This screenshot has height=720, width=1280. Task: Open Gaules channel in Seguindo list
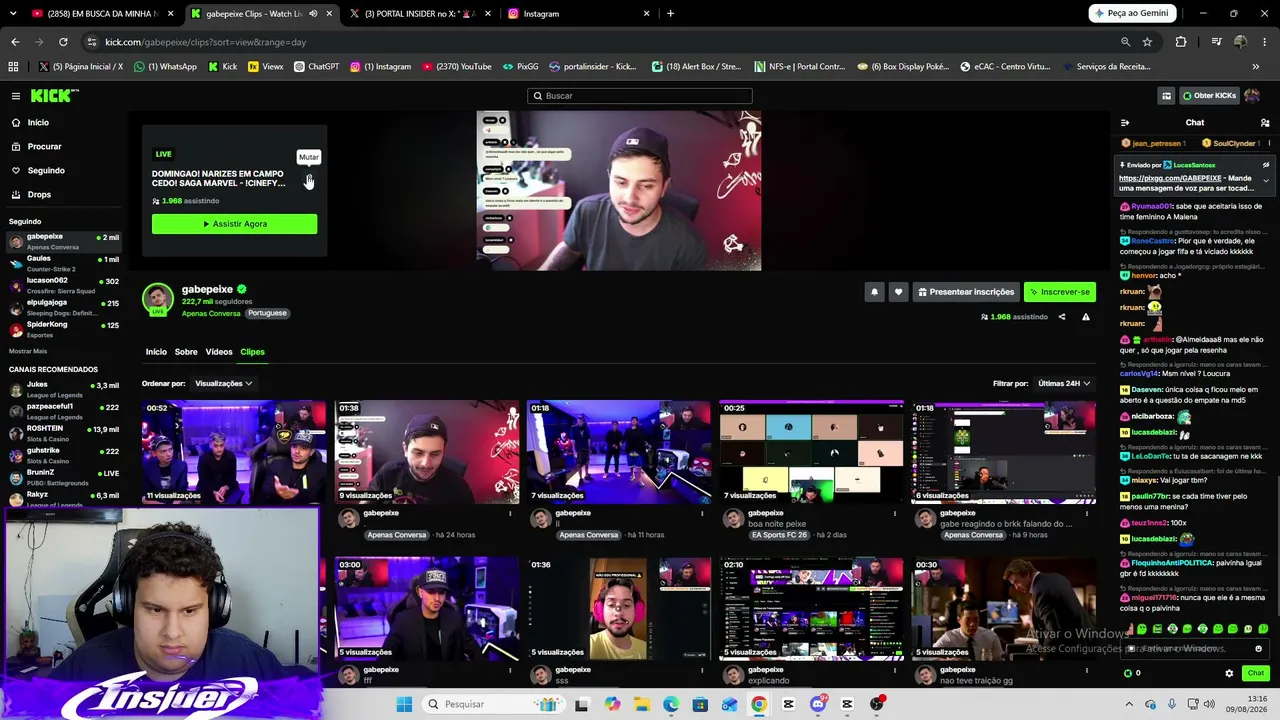click(x=64, y=263)
